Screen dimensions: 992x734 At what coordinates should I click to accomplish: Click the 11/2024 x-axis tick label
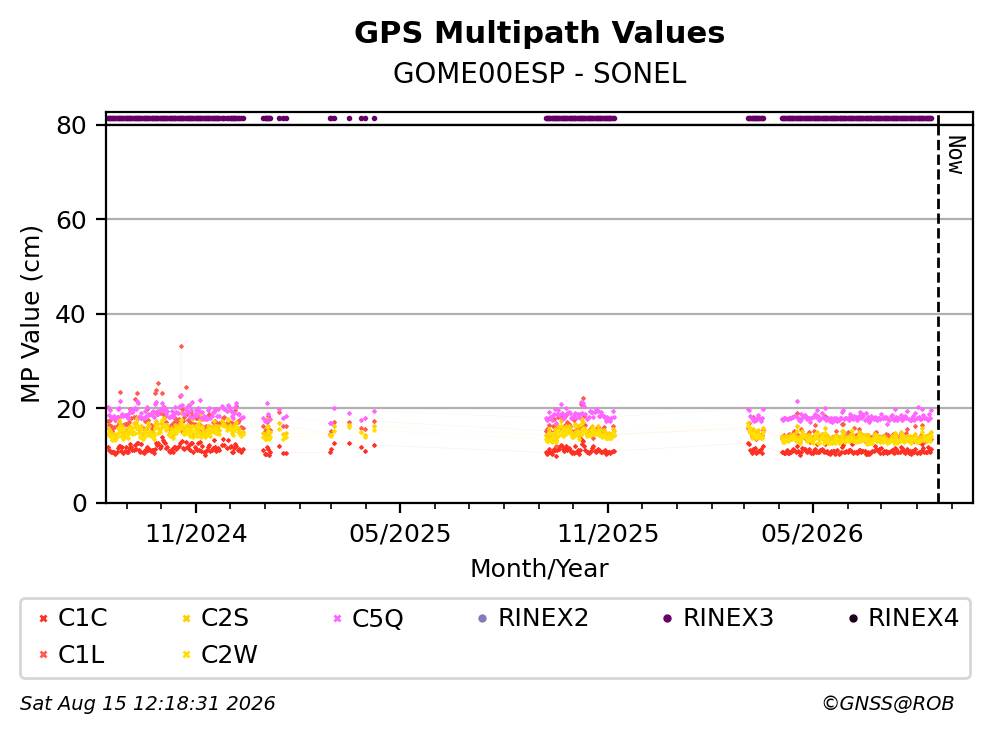(196, 534)
